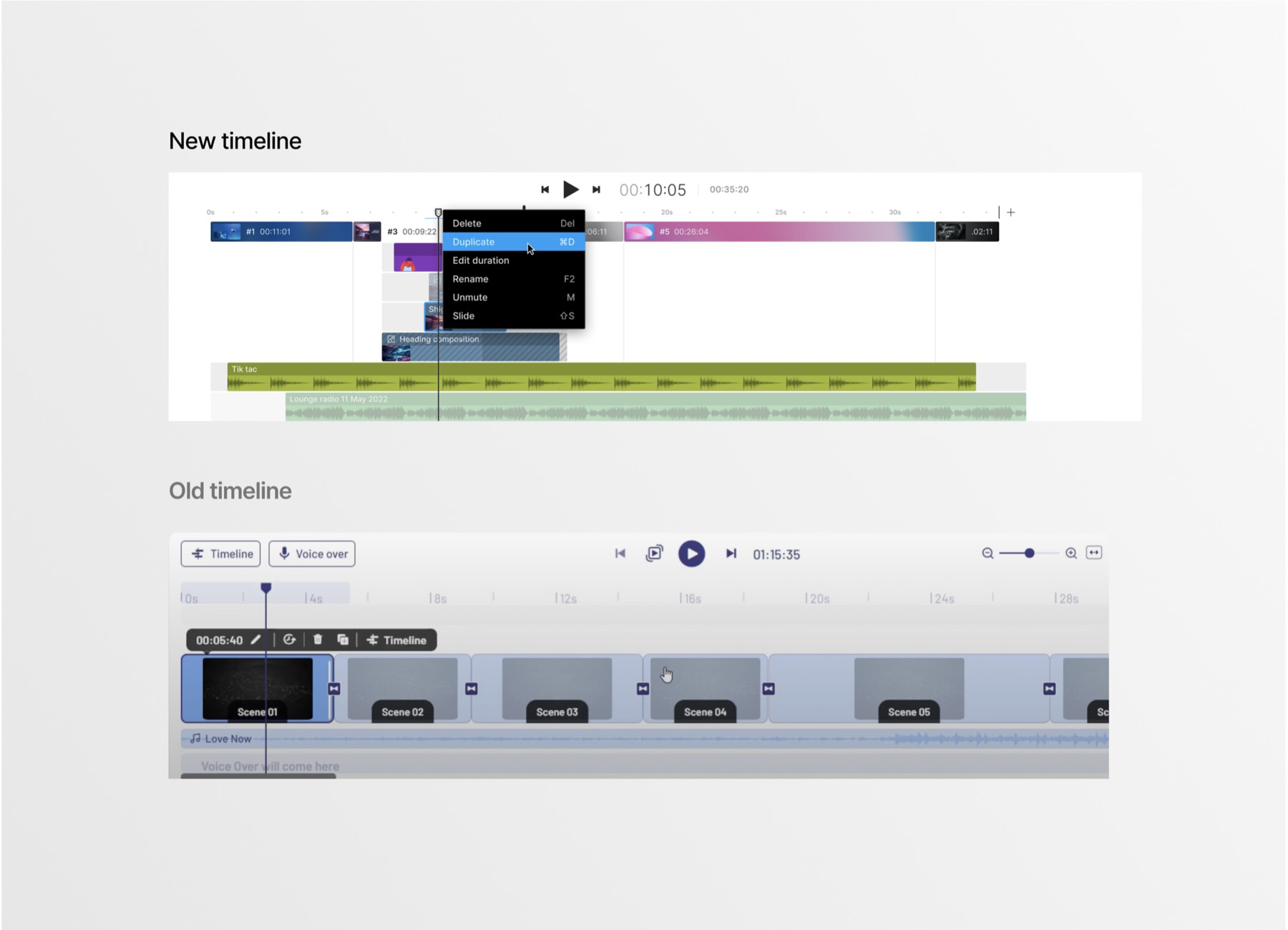
Task: Click the zoom slider handle
Action: (x=1029, y=553)
